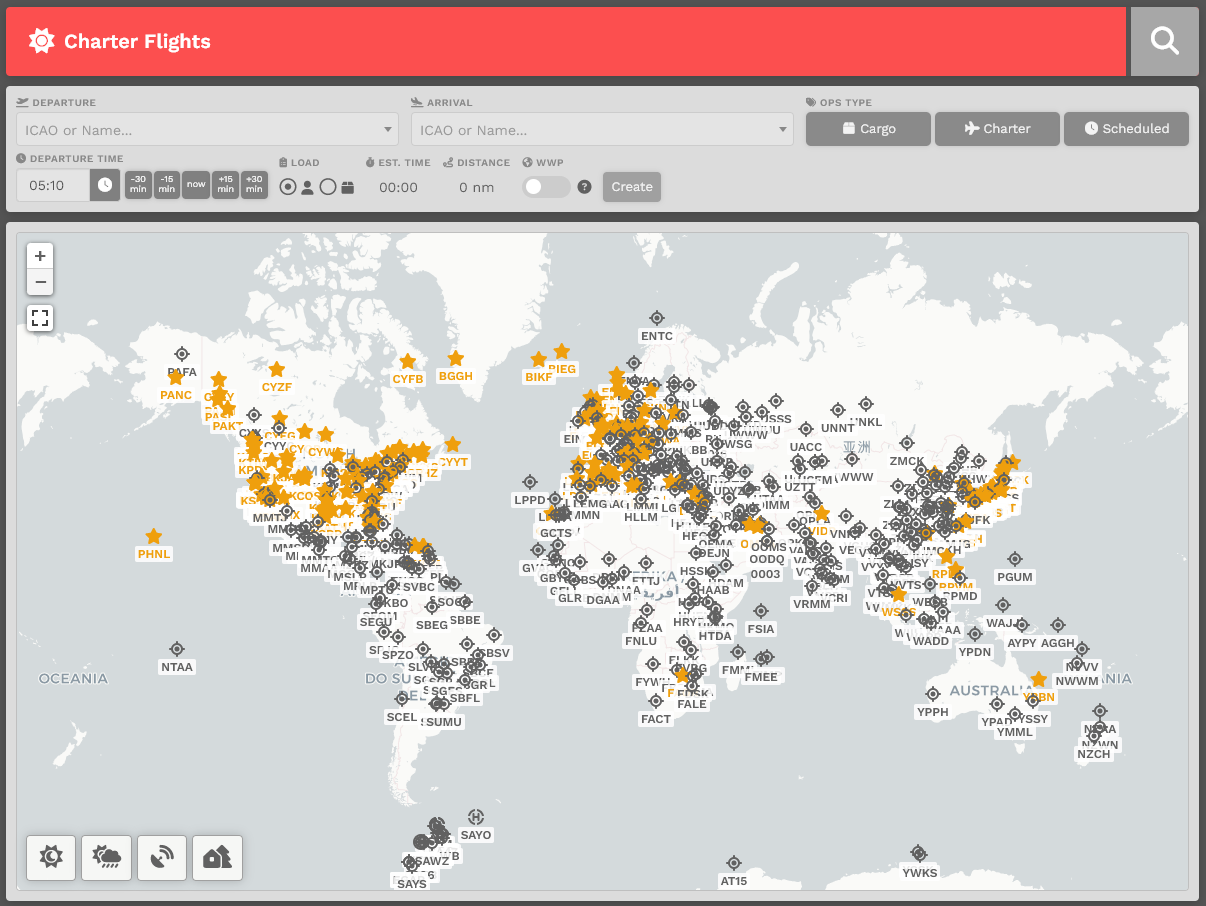This screenshot has width=1206, height=906.
Task: Shift departure time by +15 min
Action: 225,185
